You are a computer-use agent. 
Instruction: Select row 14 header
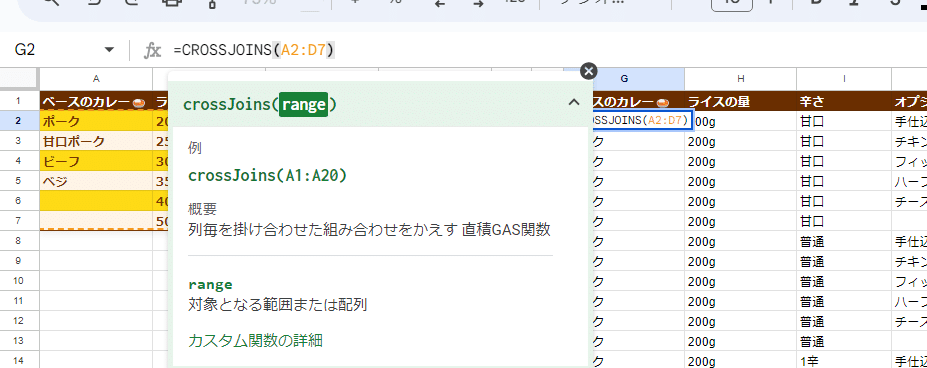pos(19,361)
